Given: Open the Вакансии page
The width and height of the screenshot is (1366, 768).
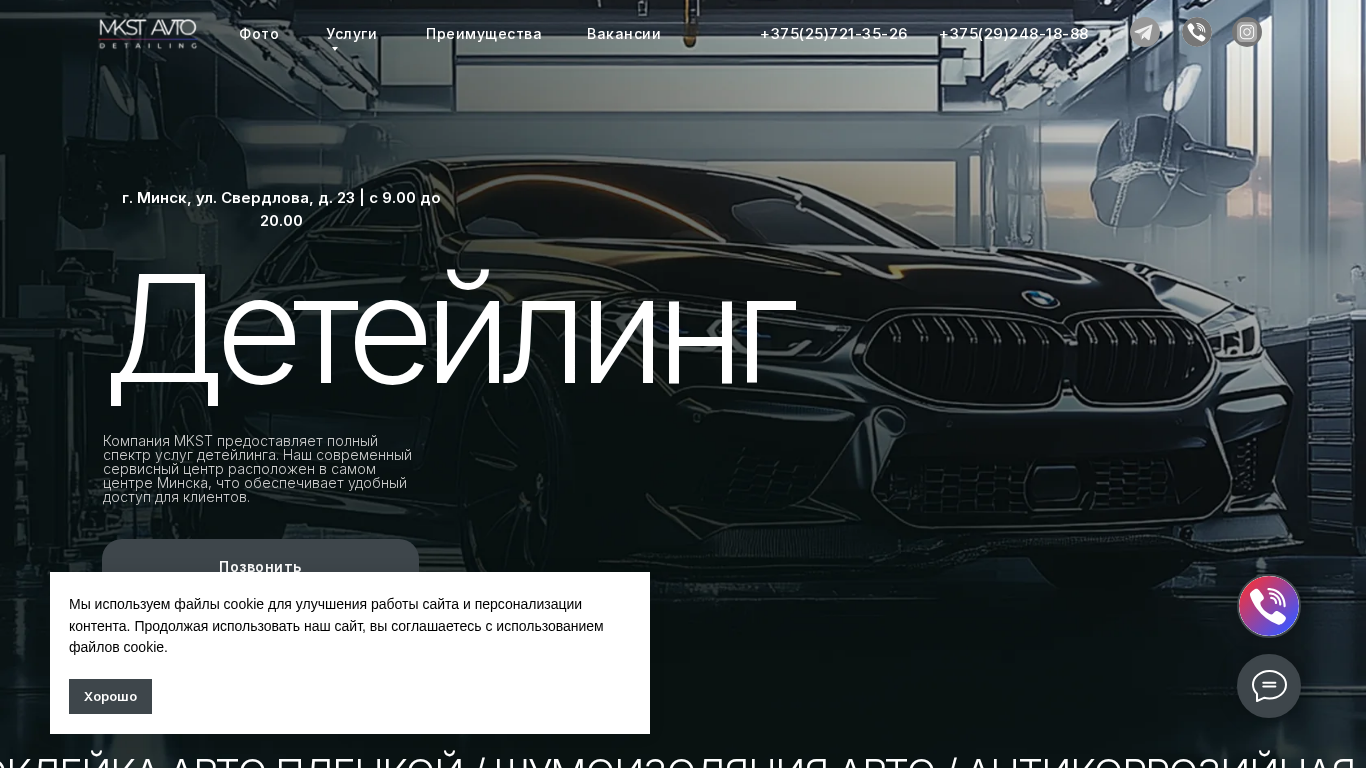Looking at the screenshot, I should tap(624, 34).
